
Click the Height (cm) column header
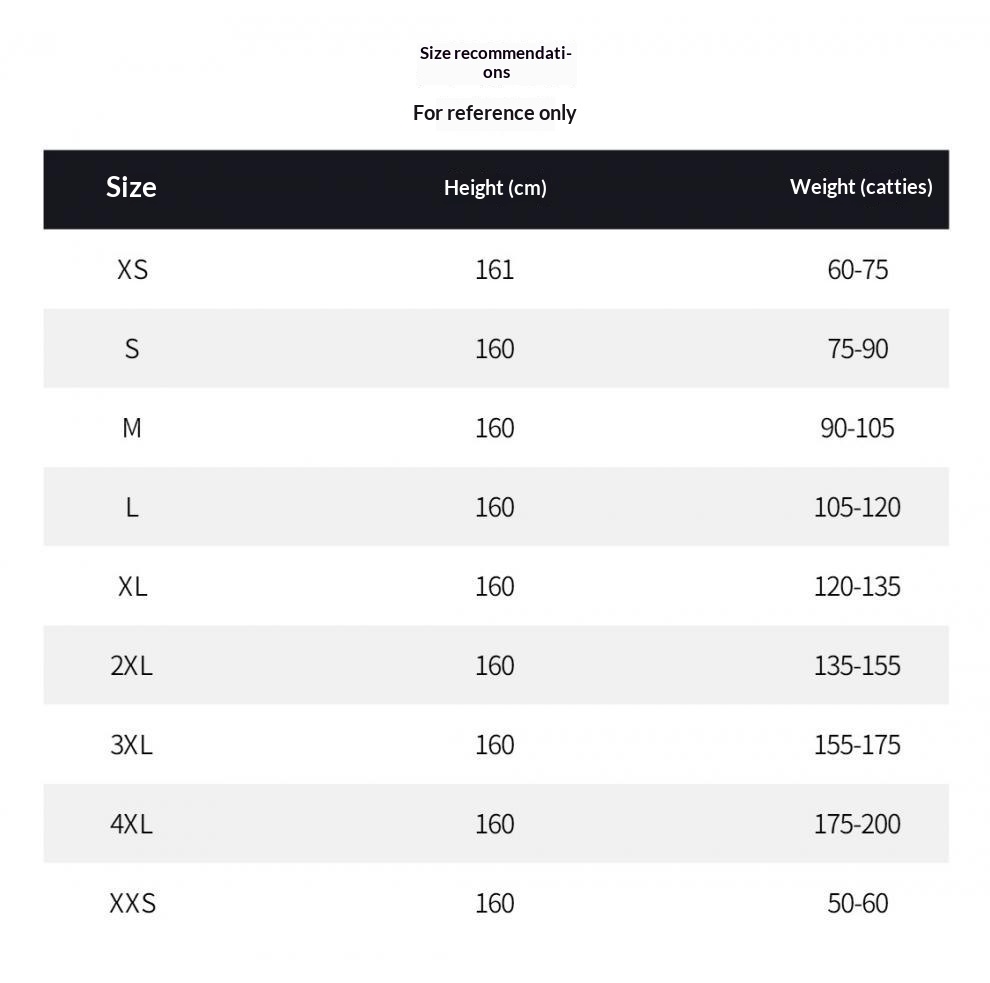coord(495,187)
